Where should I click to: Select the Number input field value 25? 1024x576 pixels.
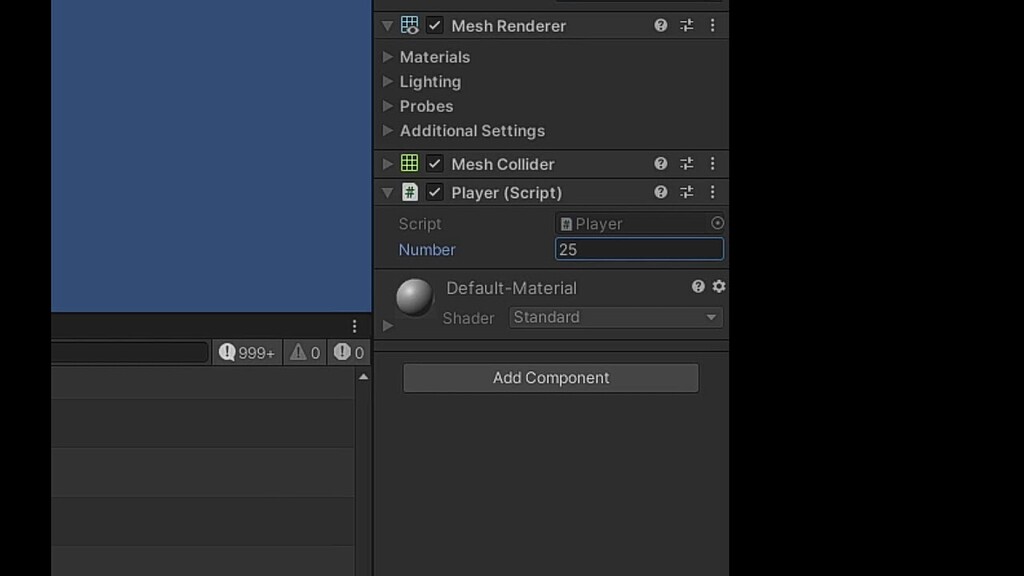pos(639,249)
